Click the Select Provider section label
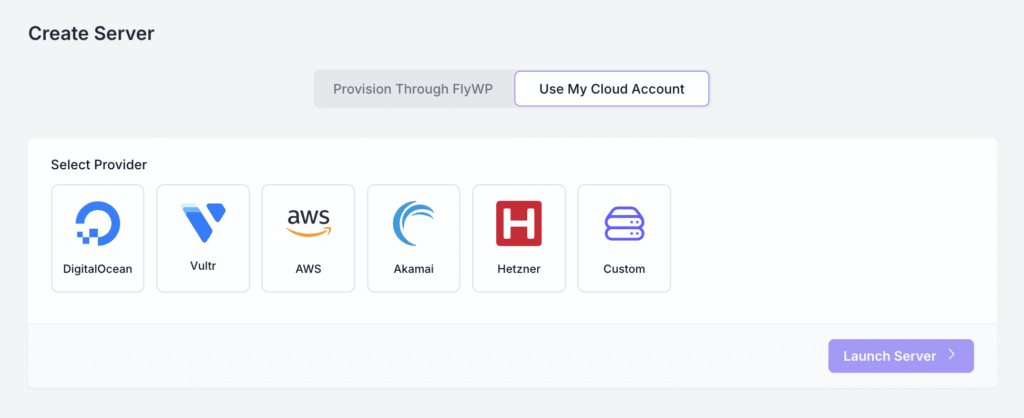Screen dimensions: 1024x418 tap(99, 164)
